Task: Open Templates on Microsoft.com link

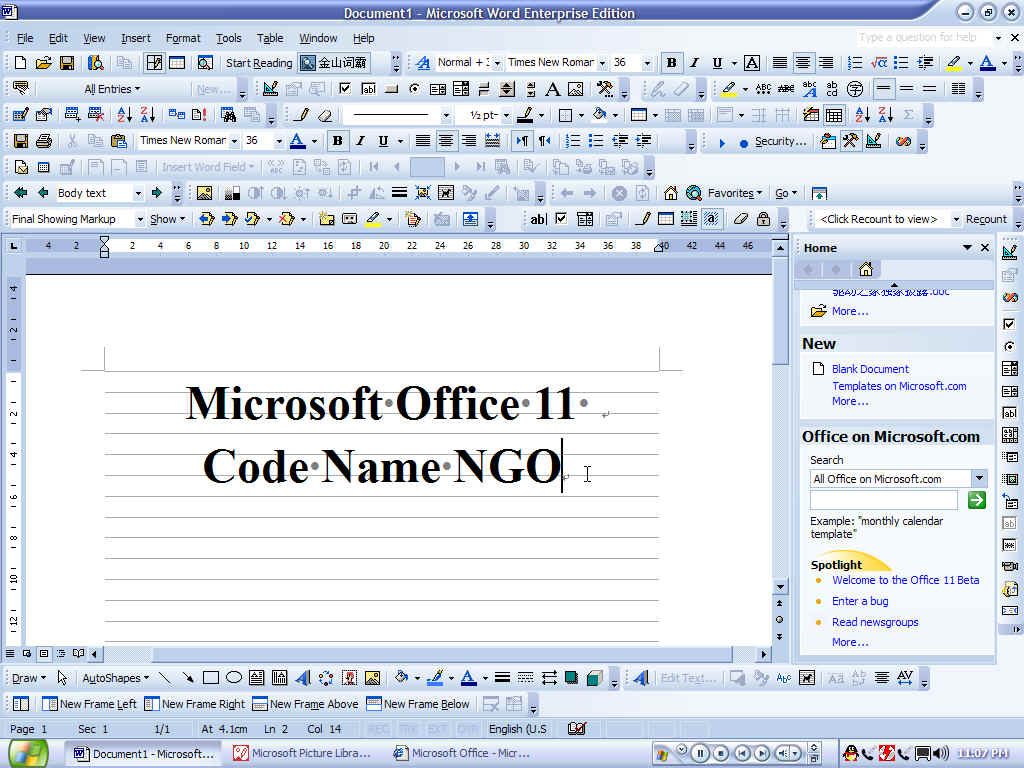Action: click(899, 386)
